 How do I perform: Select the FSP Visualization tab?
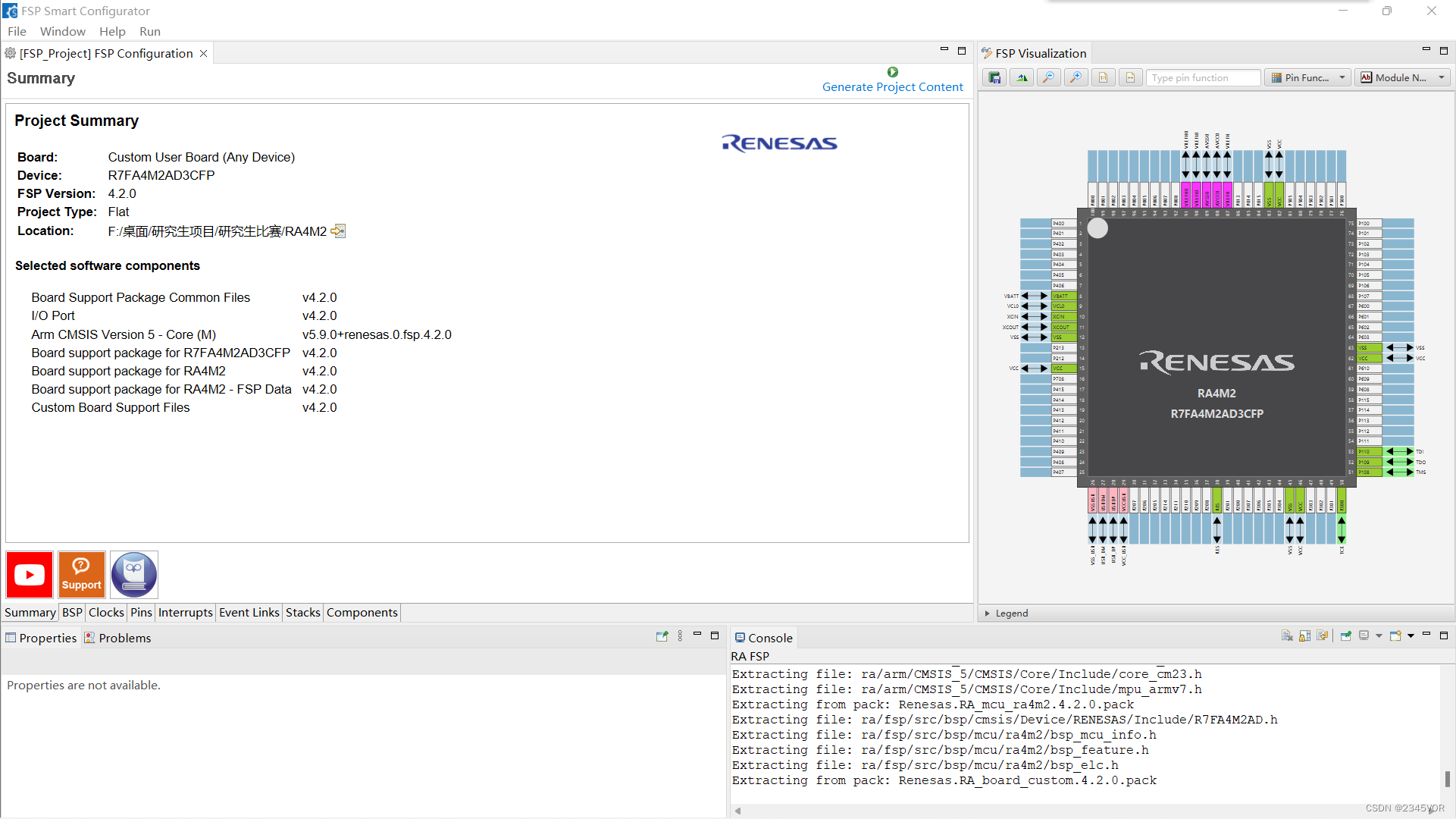[1034, 54]
